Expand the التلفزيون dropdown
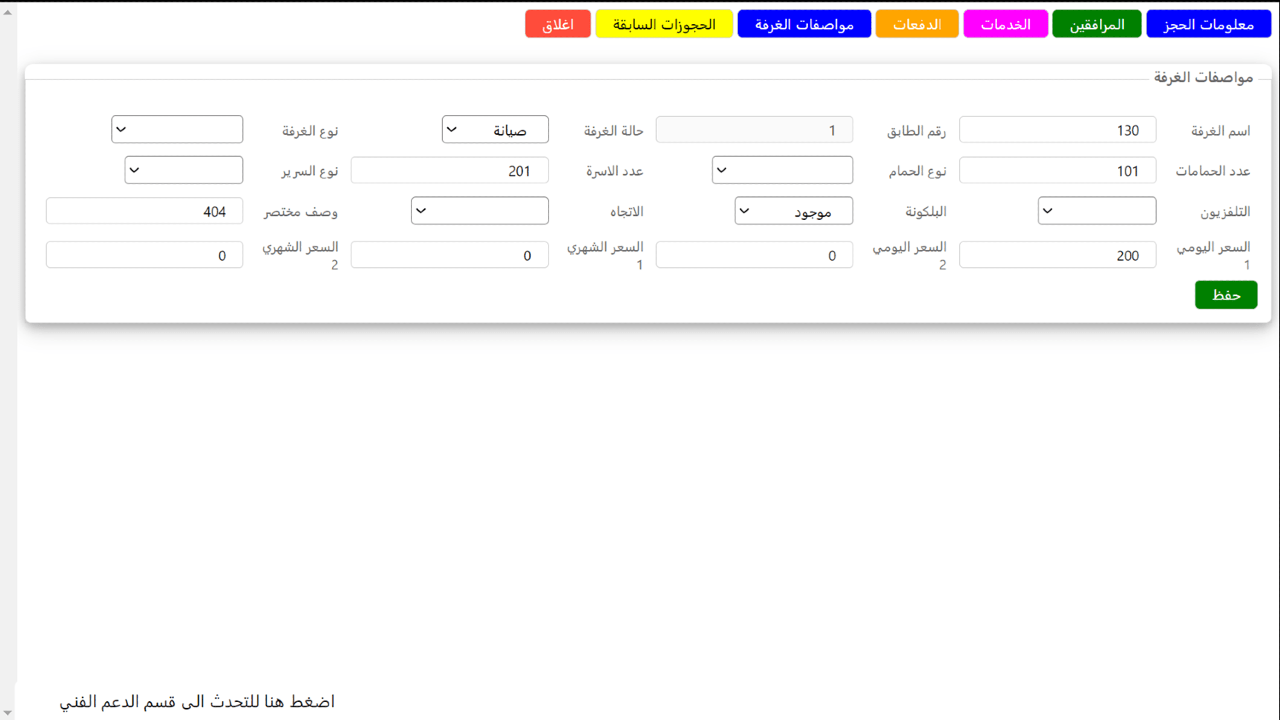This screenshot has height=720, width=1280. (1096, 211)
